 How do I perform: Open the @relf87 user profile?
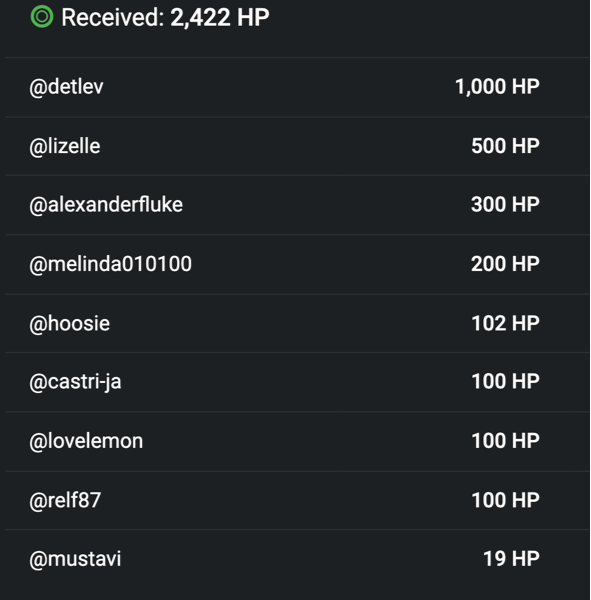click(x=65, y=501)
